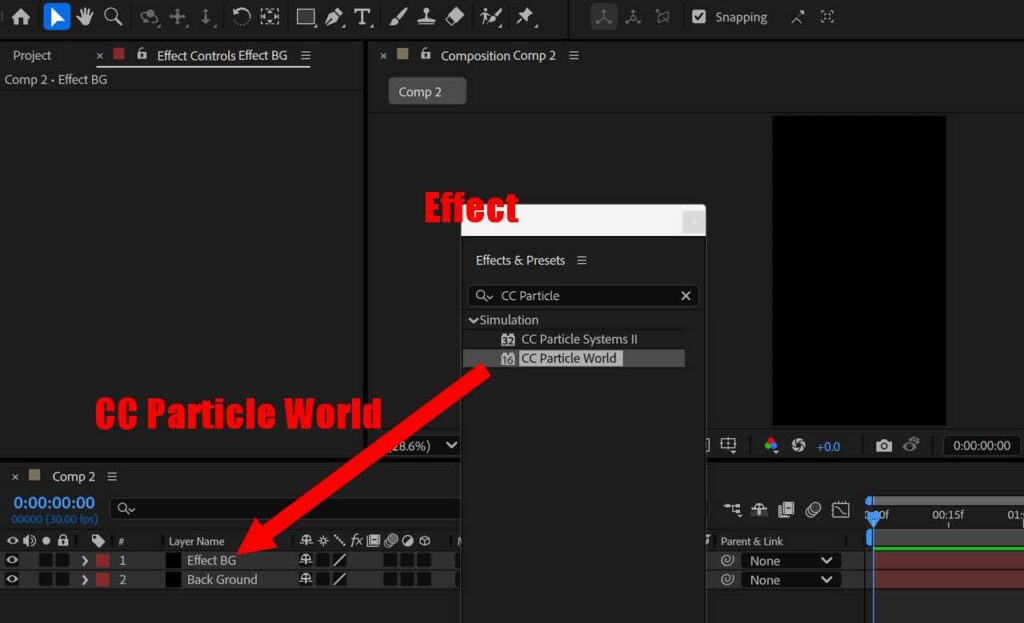This screenshot has height=623, width=1024.
Task: Click the timeline layer search field
Action: (x=287, y=508)
